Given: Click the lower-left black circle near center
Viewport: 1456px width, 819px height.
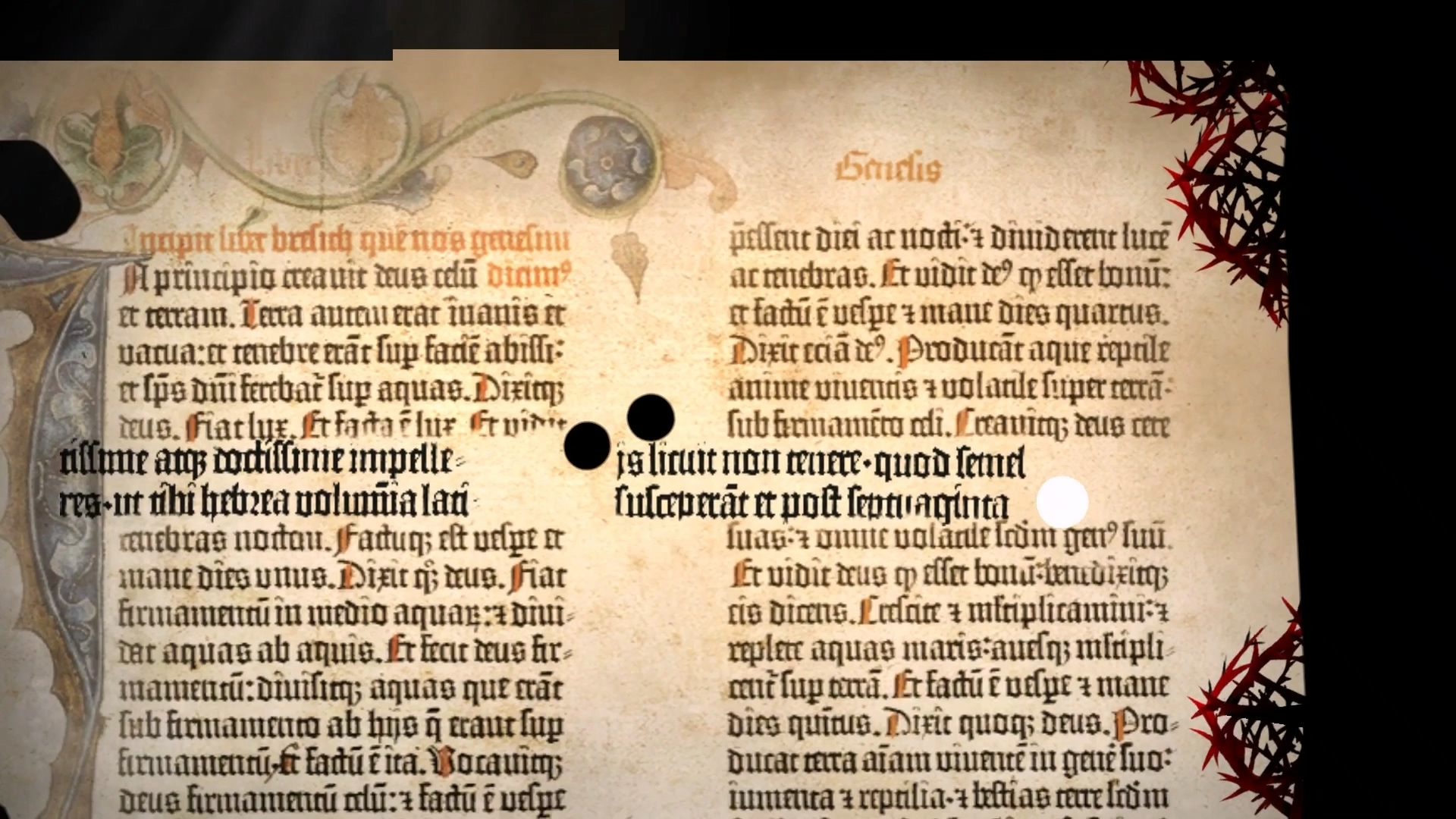Looking at the screenshot, I should pyautogui.click(x=587, y=445).
